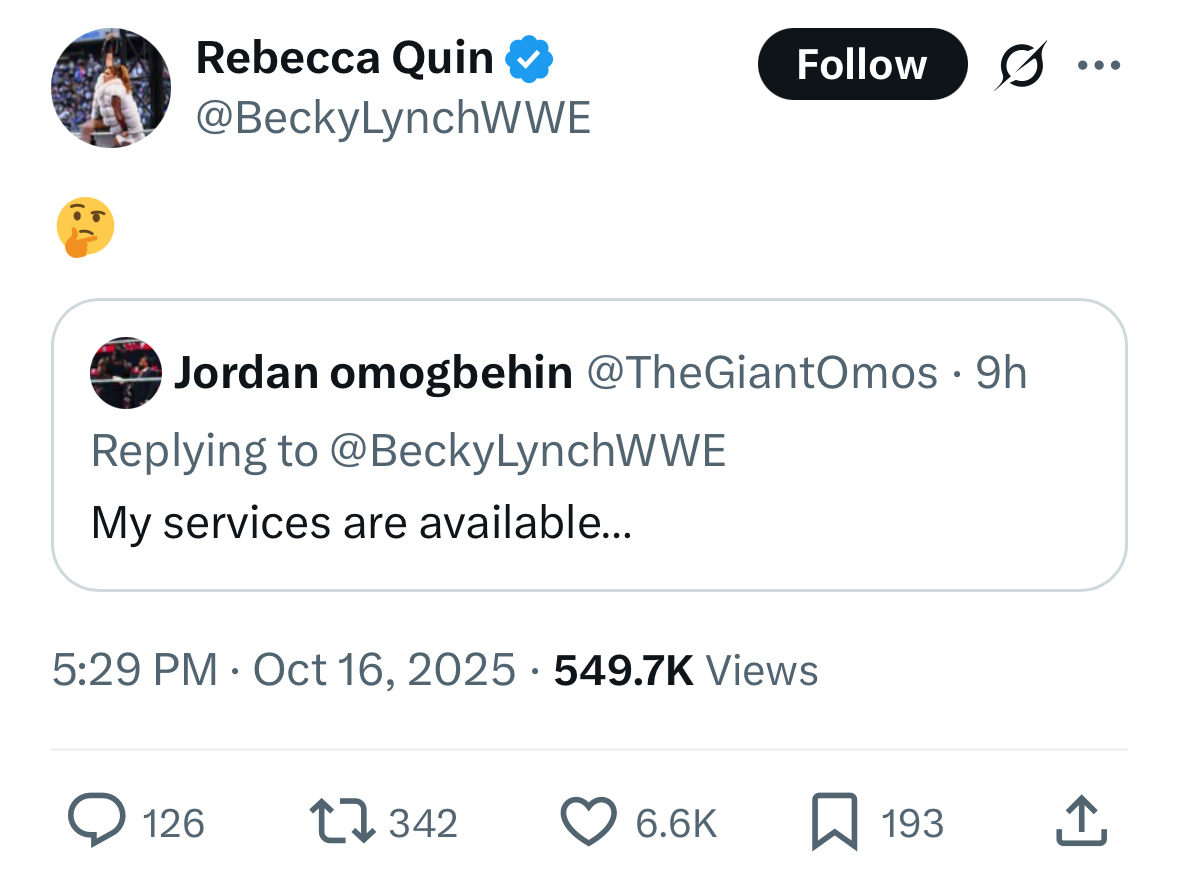Viewport: 1179px width, 879px height.
Task: Open Jordan omogbehin's avatar thumbnail
Action: click(126, 373)
